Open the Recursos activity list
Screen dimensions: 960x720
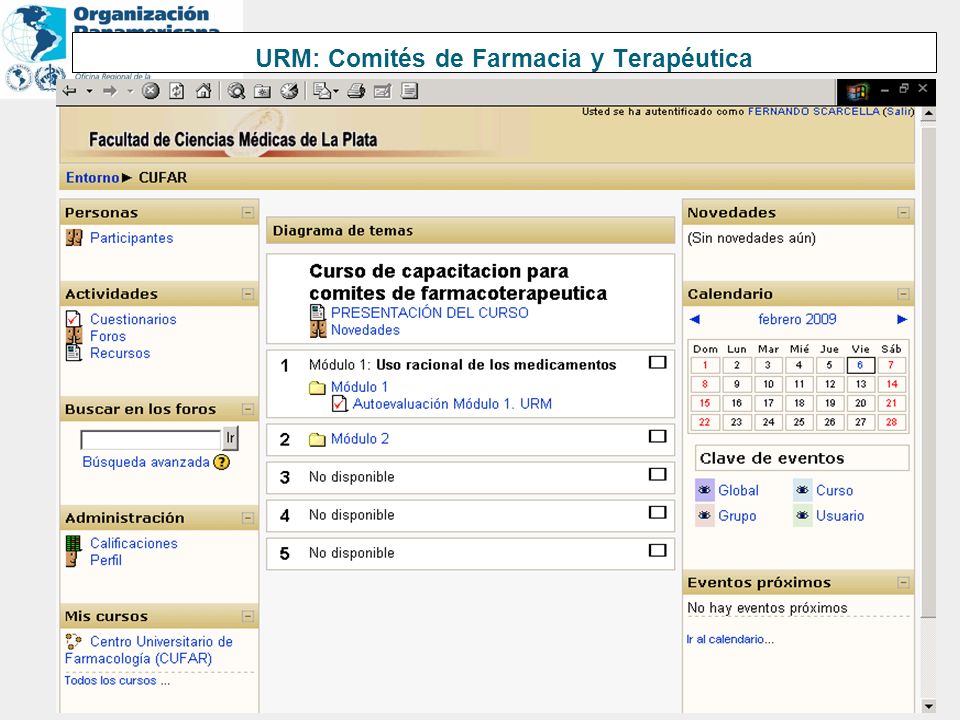(x=120, y=353)
